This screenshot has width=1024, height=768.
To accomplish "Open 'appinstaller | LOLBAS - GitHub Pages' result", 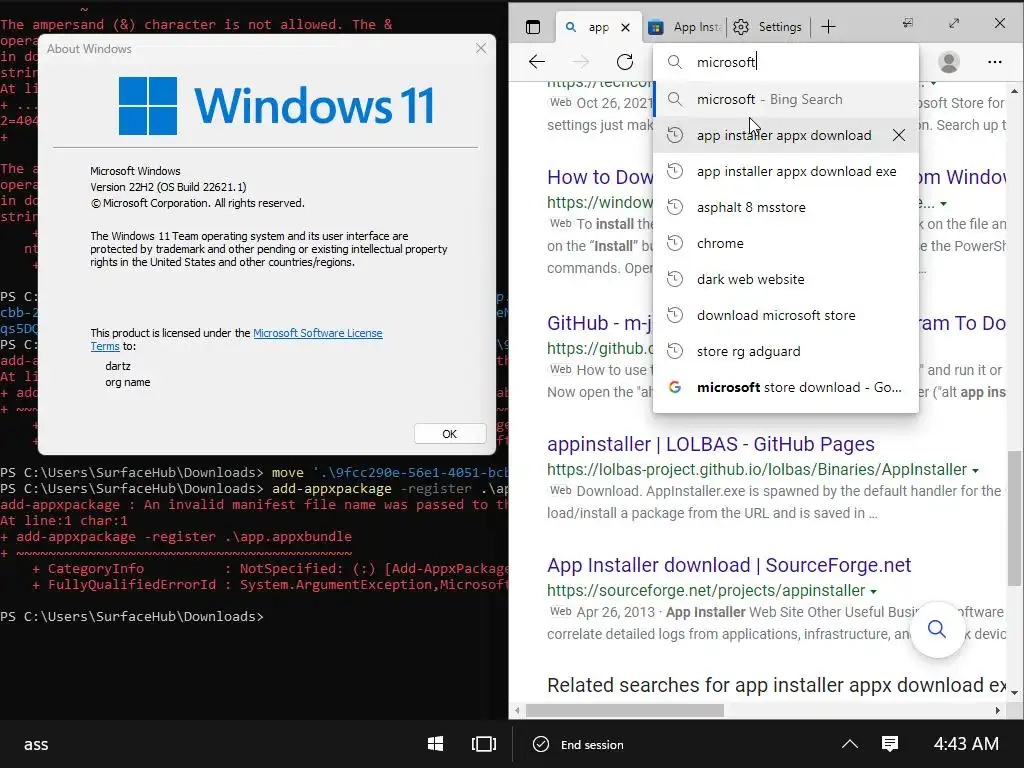I will point(711,444).
